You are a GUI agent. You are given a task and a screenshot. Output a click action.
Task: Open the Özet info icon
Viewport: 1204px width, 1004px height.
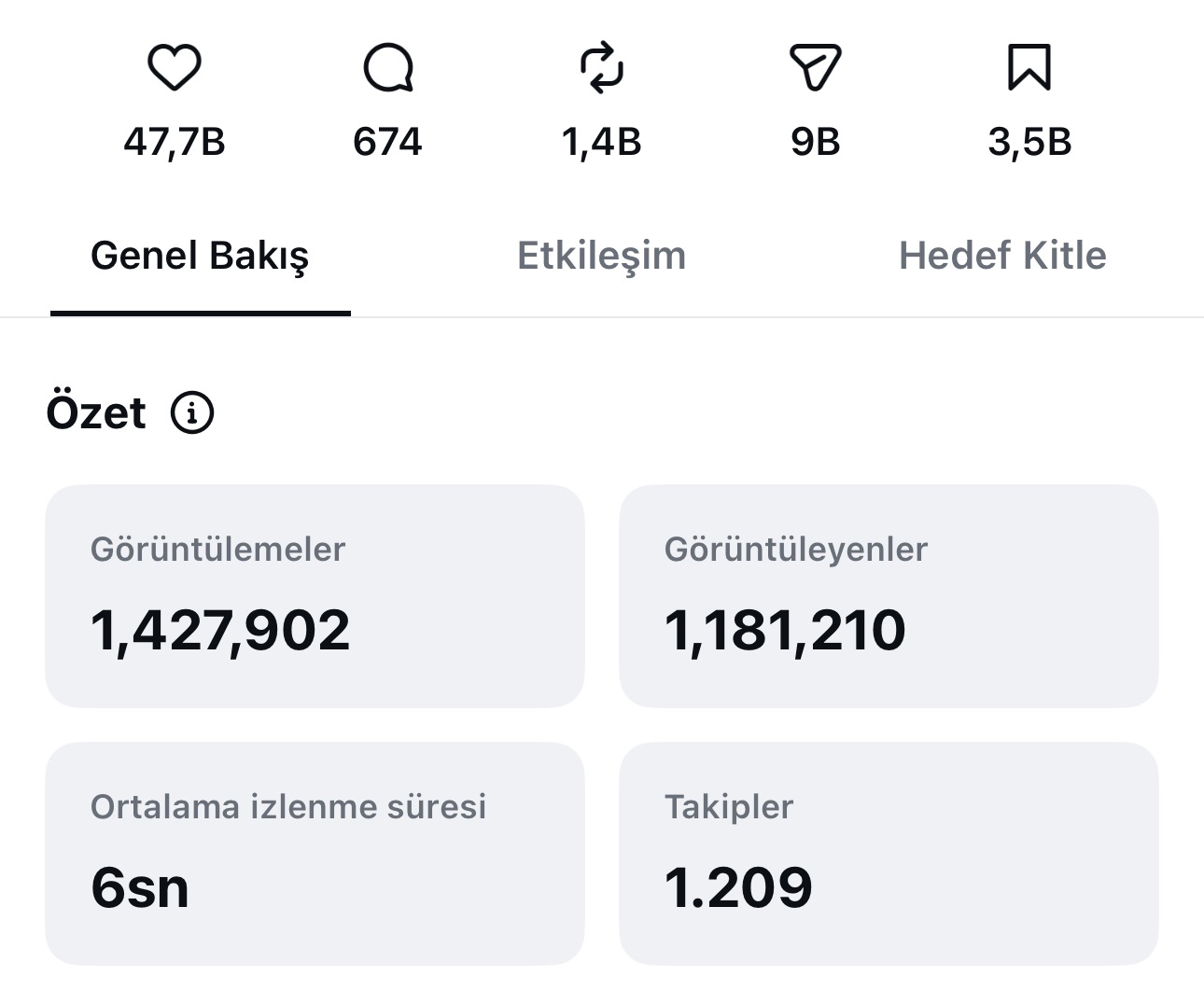pos(192,412)
